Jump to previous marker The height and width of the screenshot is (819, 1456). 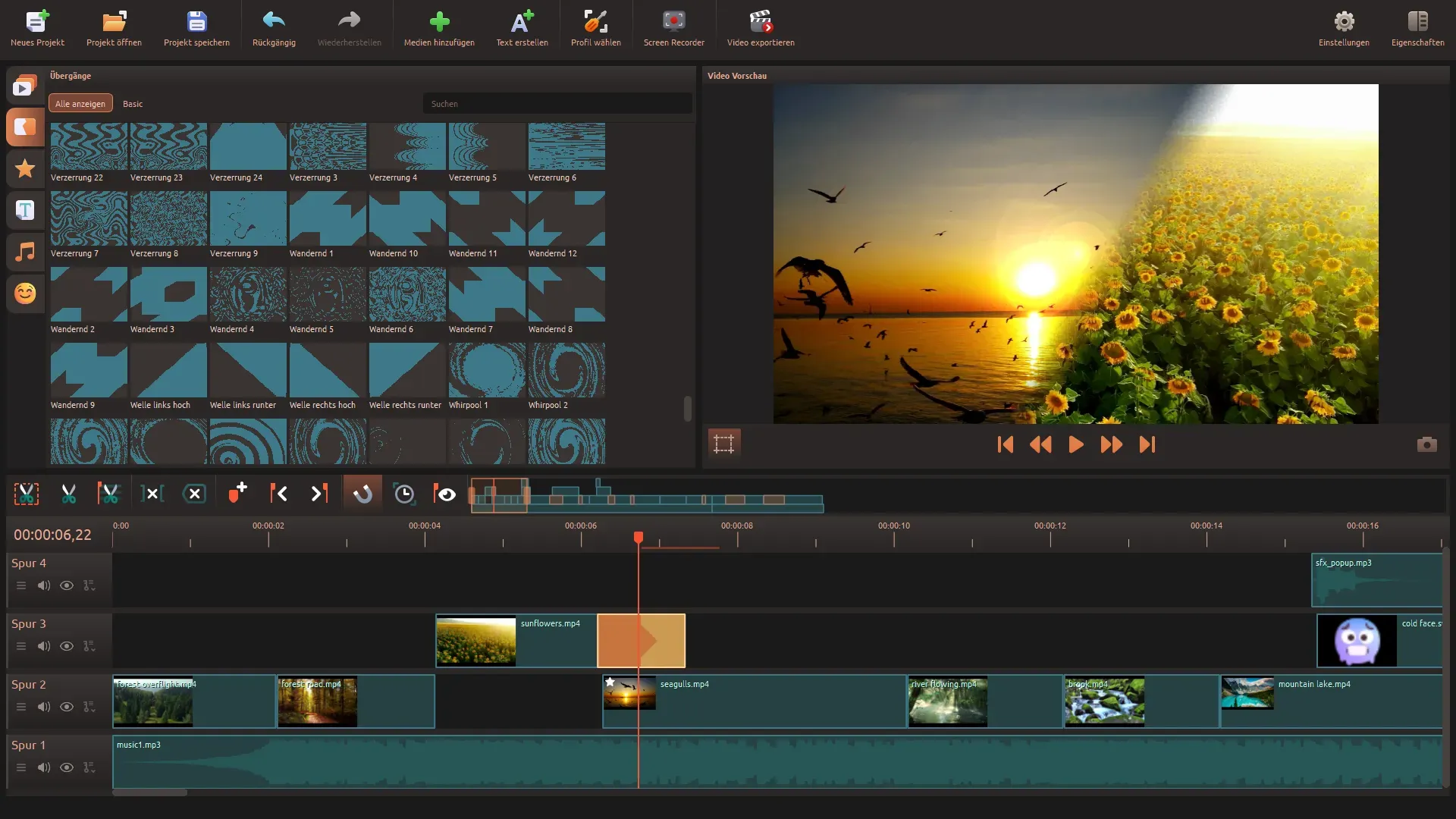click(278, 494)
